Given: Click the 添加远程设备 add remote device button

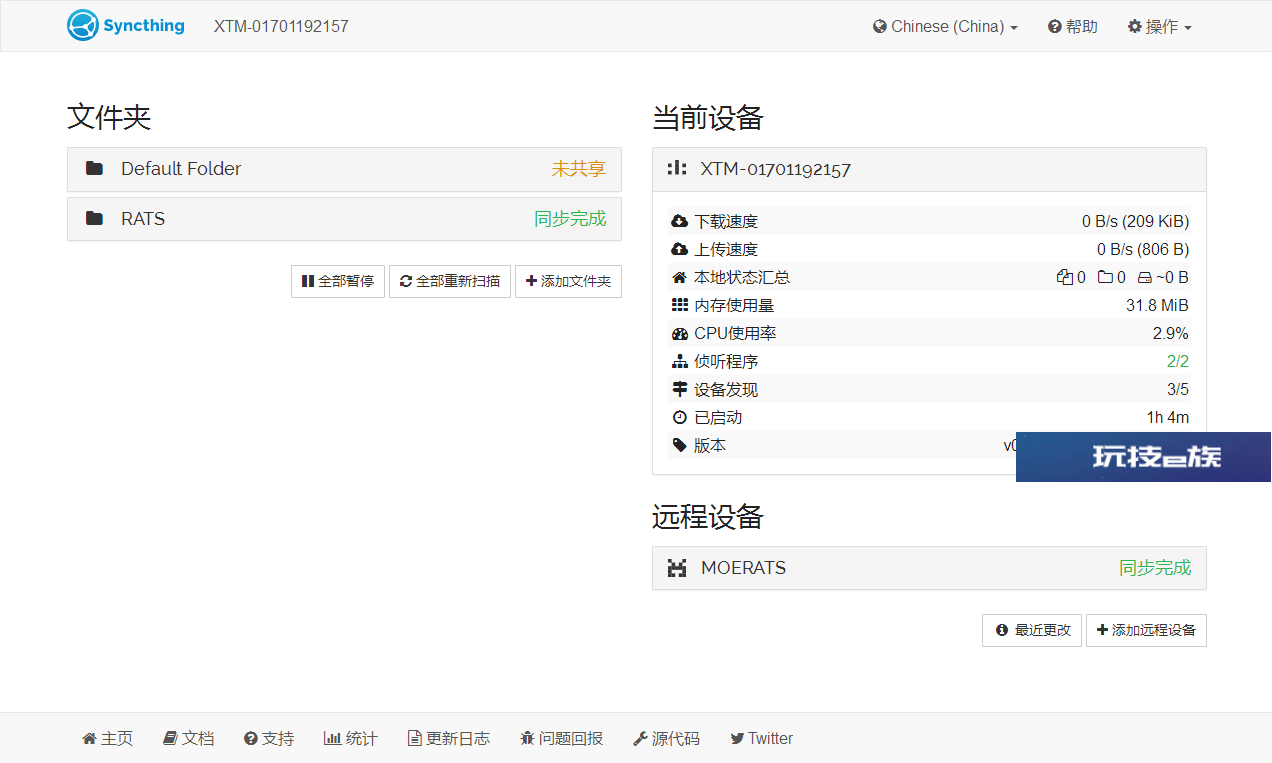Looking at the screenshot, I should click(1146, 631).
